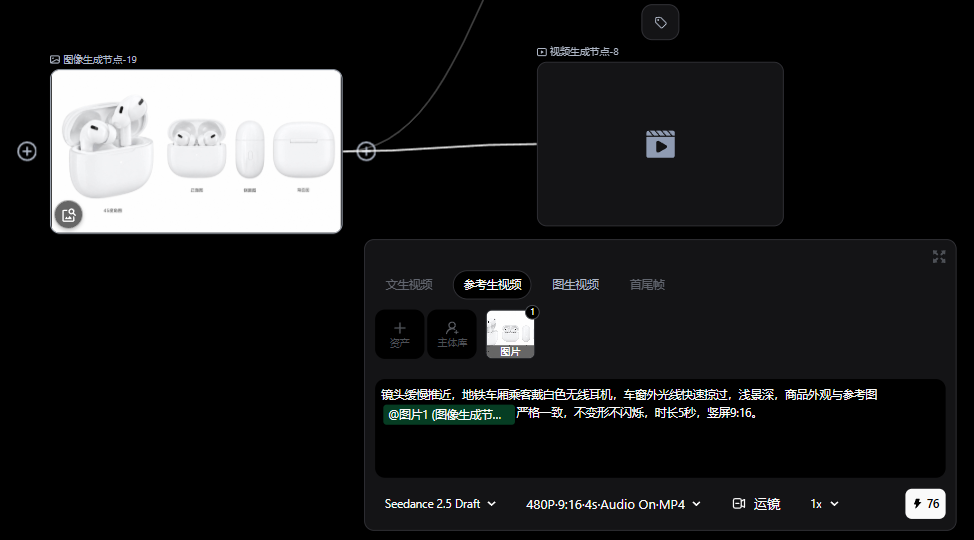Open the image edit icon on image node-19

point(68,215)
